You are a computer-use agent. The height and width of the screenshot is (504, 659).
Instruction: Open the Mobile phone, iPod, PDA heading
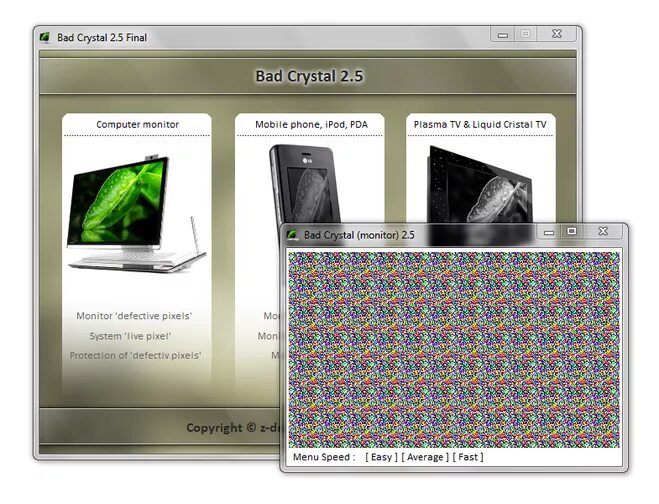coord(311,124)
